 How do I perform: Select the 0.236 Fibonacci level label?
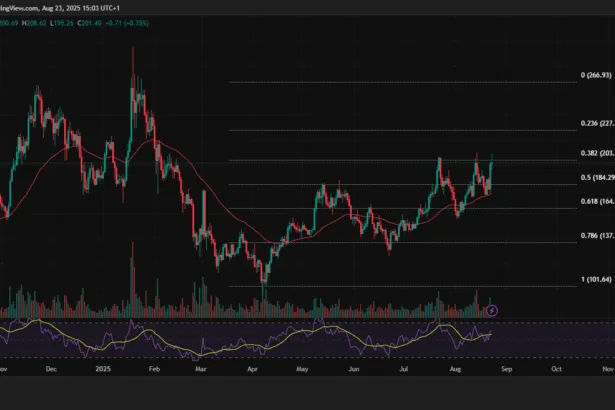click(597, 124)
